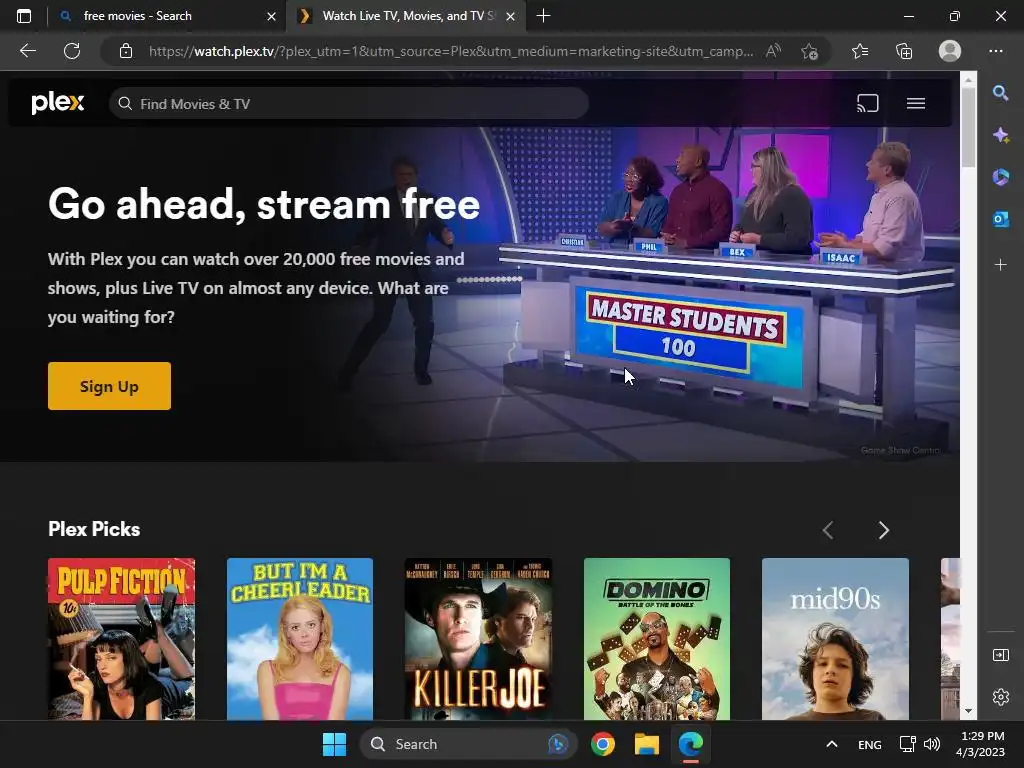Open the Pulp Fiction poster
This screenshot has height=768, width=1024.
click(x=121, y=639)
